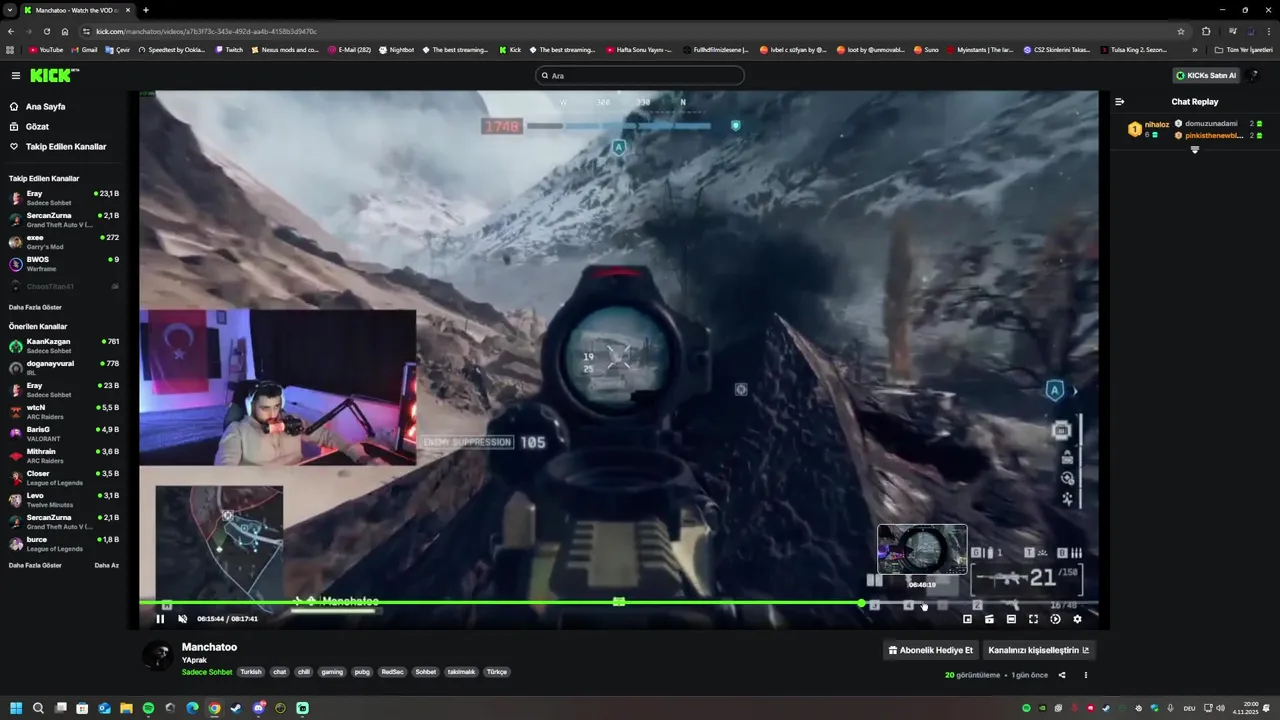Open YouTube bookmark
1280x720 pixels.
46,49
